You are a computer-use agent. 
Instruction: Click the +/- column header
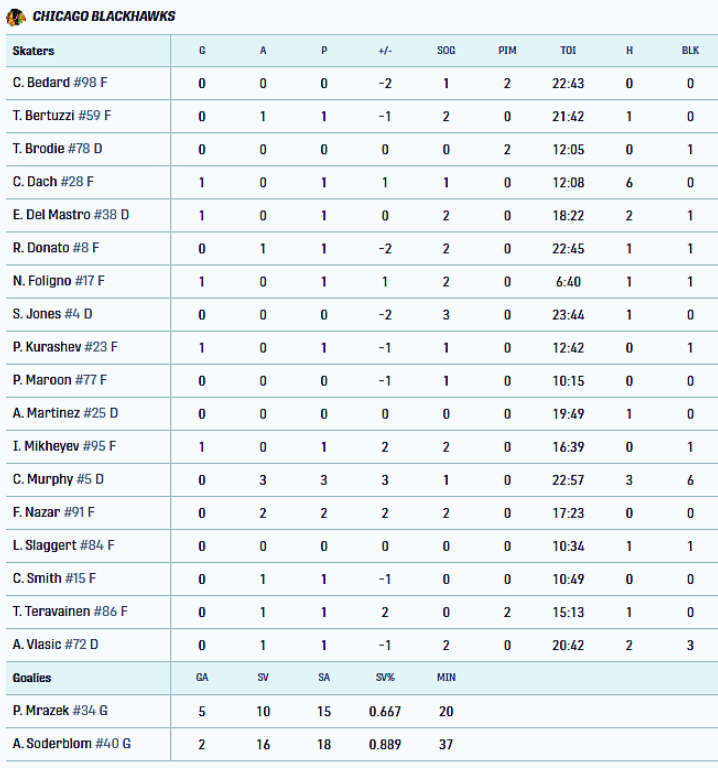[x=385, y=50]
